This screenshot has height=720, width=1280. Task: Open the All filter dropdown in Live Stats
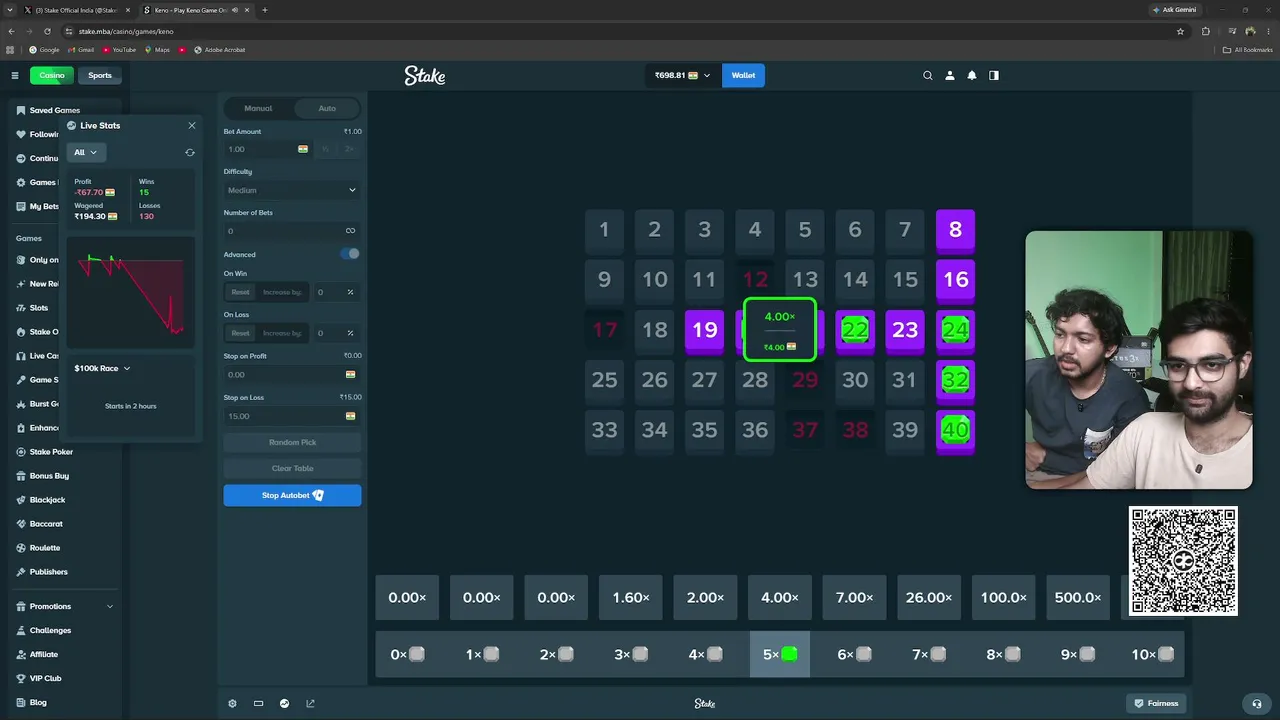[86, 152]
